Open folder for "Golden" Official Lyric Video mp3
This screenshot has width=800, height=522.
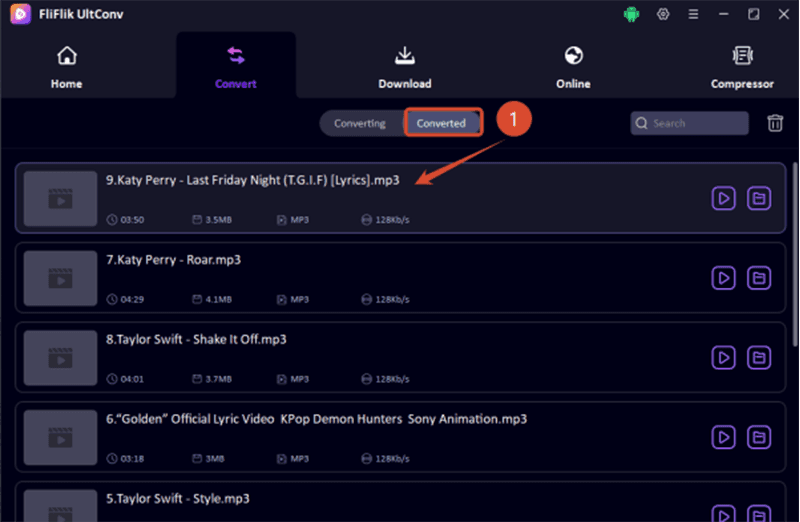[759, 437]
